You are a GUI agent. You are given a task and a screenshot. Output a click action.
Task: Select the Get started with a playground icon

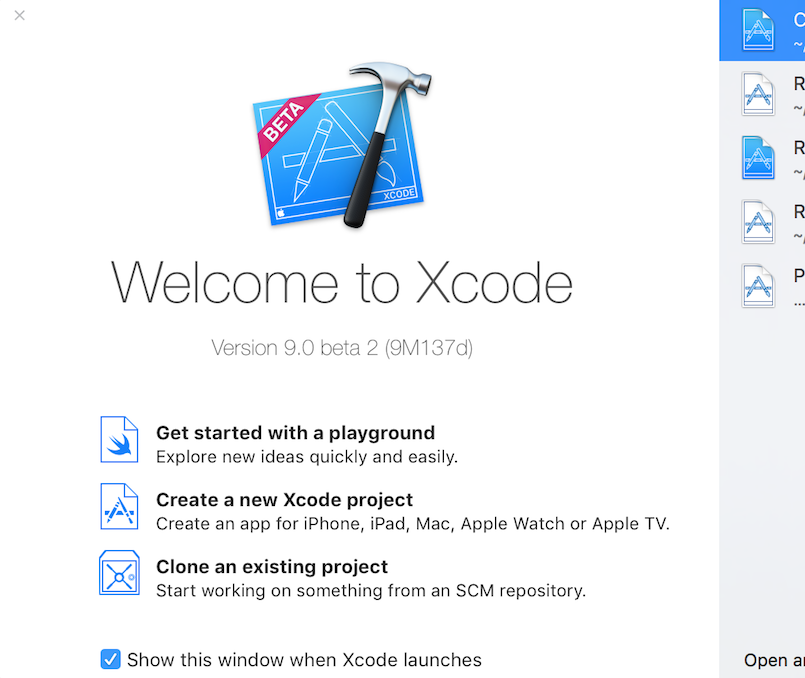(119, 440)
